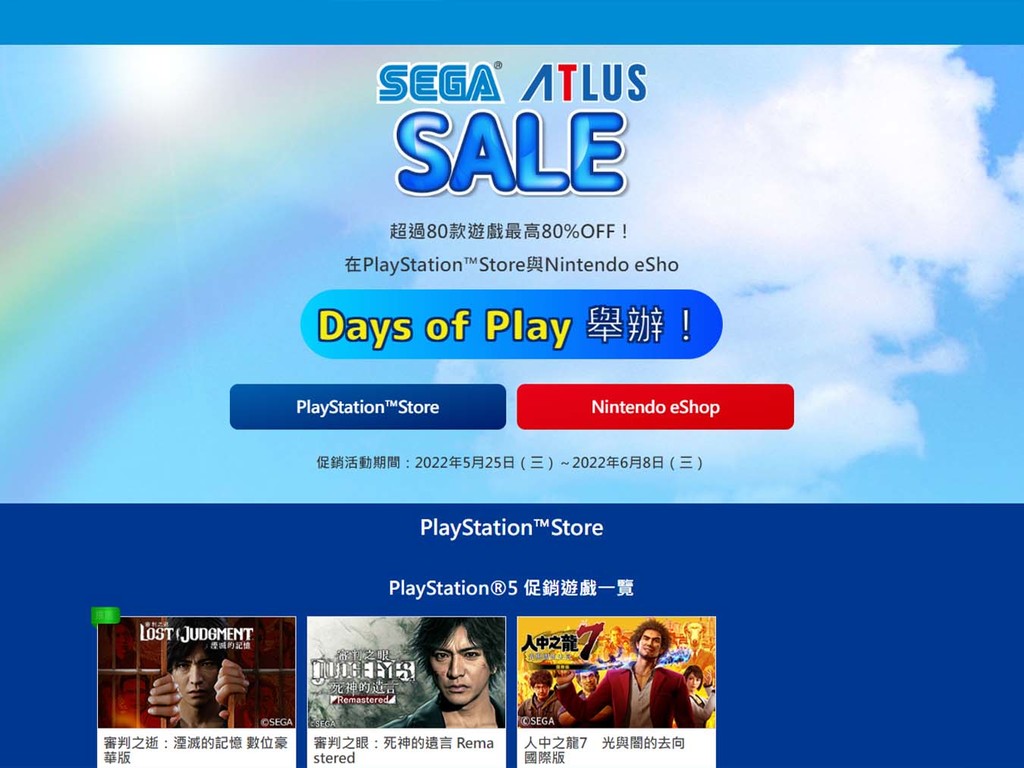Open the red Nintendo eShop button
This screenshot has height=768, width=1024.
pos(656,407)
